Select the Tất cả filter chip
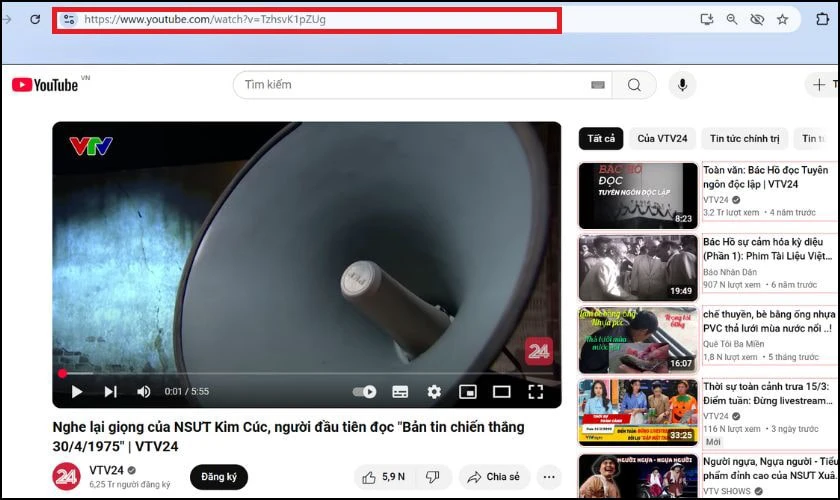The width and height of the screenshot is (840, 500). (x=601, y=139)
